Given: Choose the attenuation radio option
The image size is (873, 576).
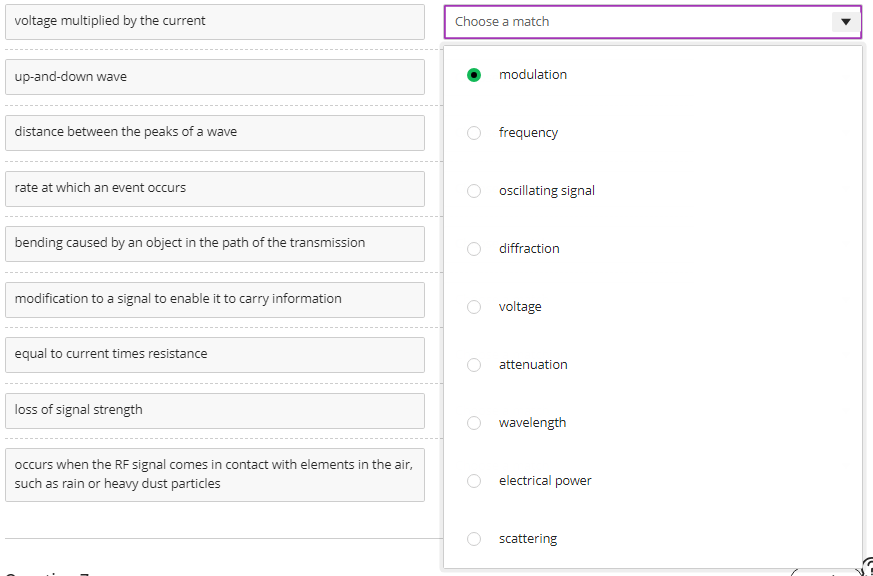Looking at the screenshot, I should coord(474,365).
